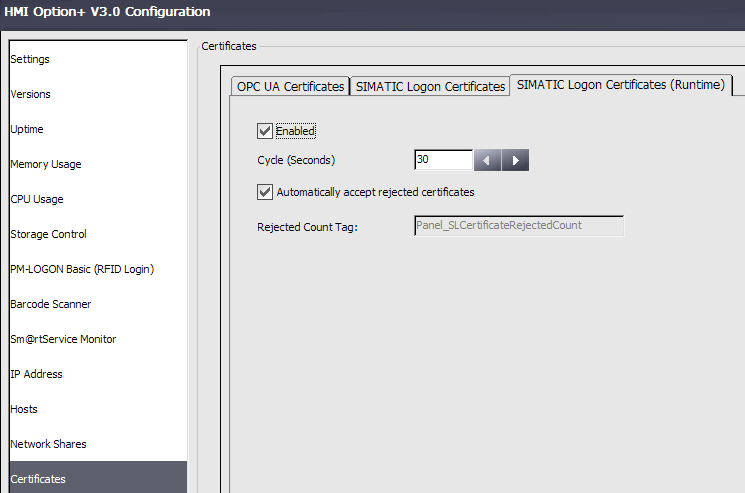Open Storage Control section

(x=48, y=234)
